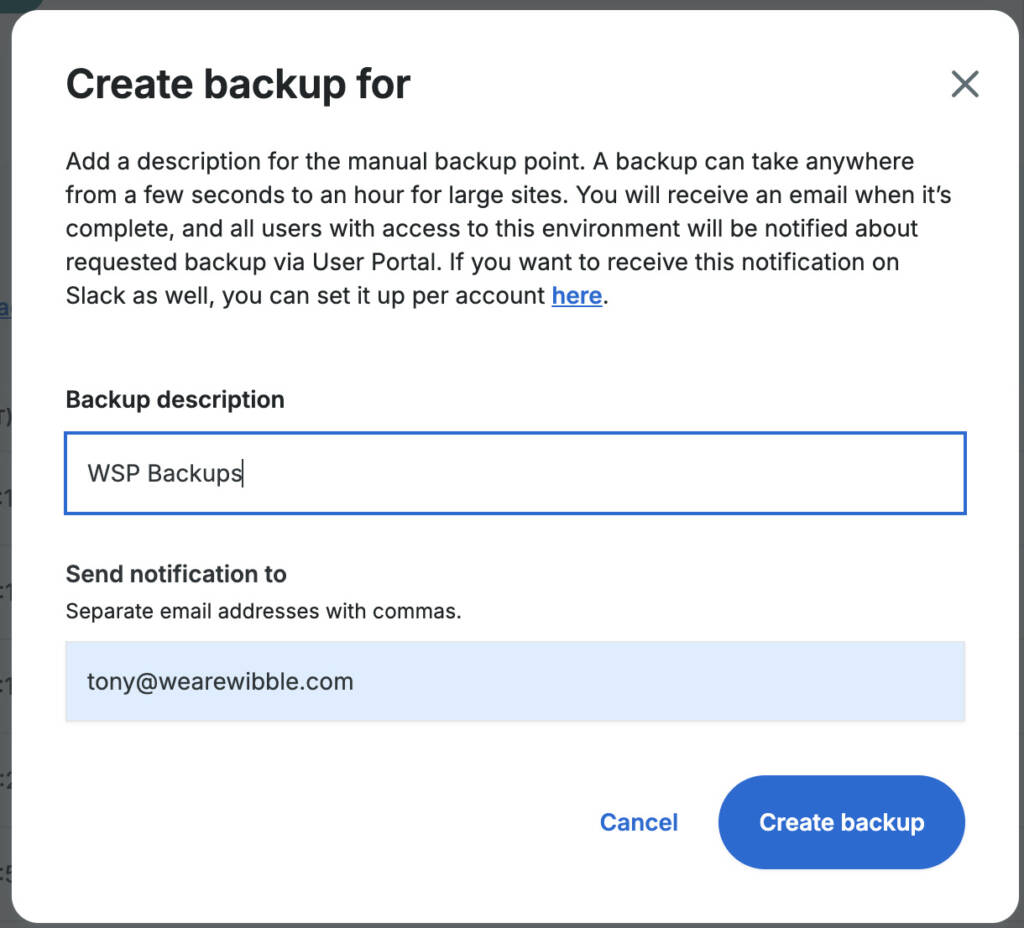Viewport: 1024px width, 928px height.
Task: Activate the rounded blue Create backup button
Action: pos(841,822)
